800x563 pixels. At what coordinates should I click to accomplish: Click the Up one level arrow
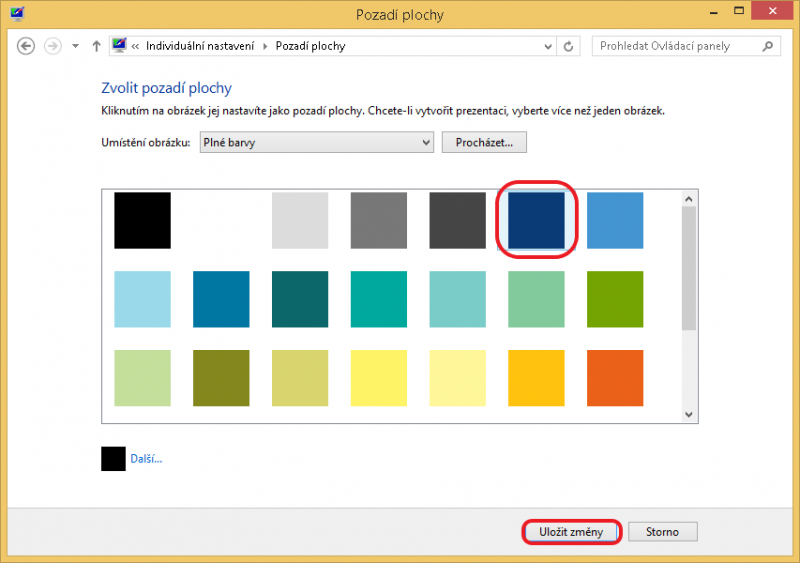[96, 46]
